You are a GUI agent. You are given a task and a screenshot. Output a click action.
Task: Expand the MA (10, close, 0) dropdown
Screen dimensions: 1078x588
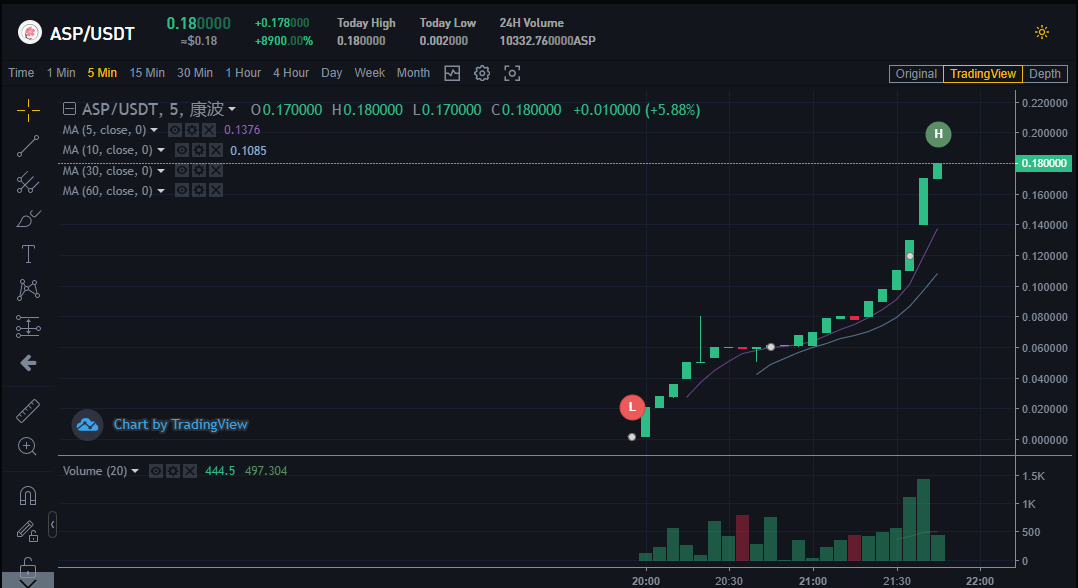pyautogui.click(x=160, y=150)
